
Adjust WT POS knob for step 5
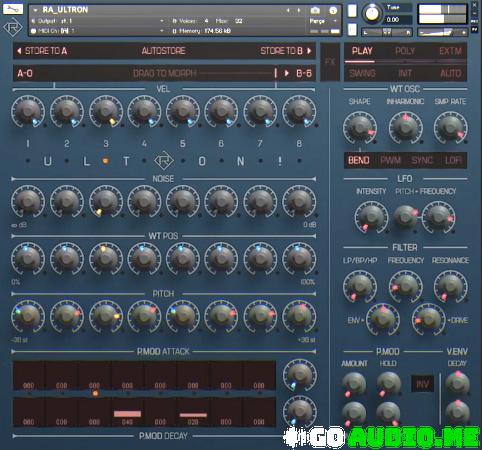pos(183,259)
